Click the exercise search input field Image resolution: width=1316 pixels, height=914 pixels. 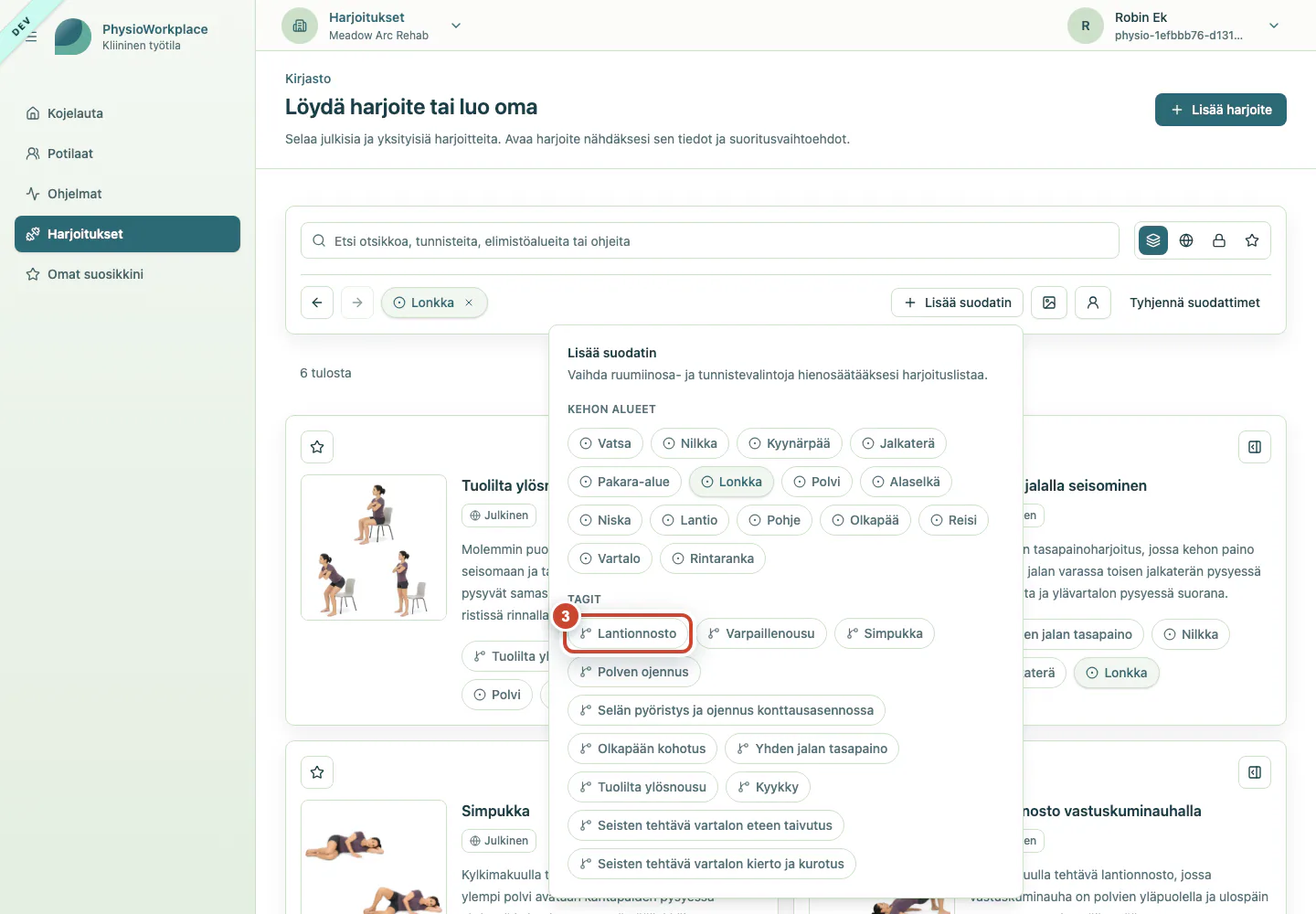coord(710,240)
